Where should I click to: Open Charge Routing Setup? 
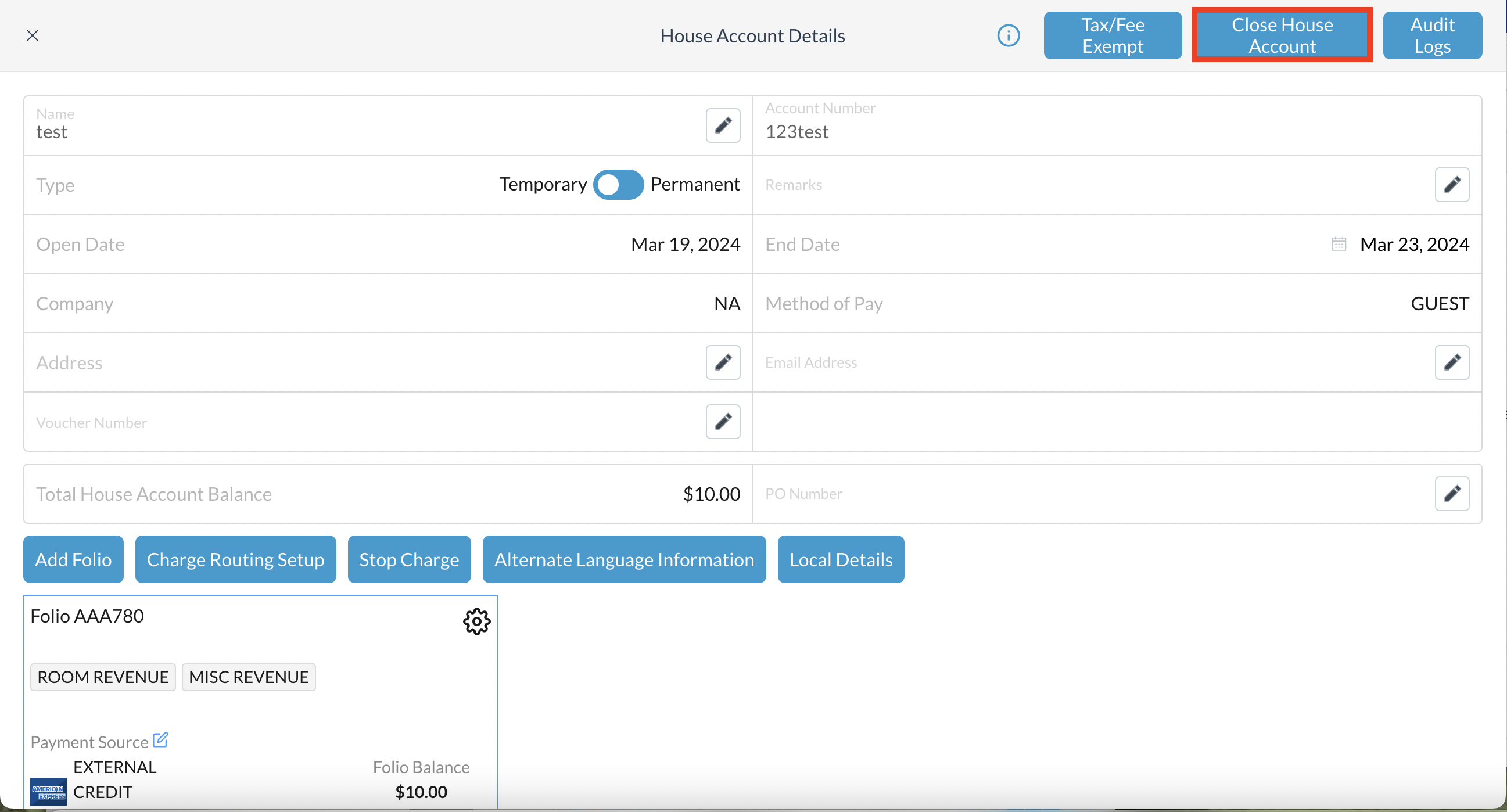[235, 559]
